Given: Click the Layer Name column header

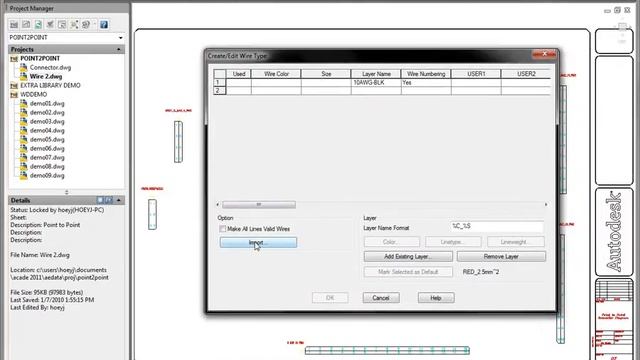Looking at the screenshot, I should [376, 74].
